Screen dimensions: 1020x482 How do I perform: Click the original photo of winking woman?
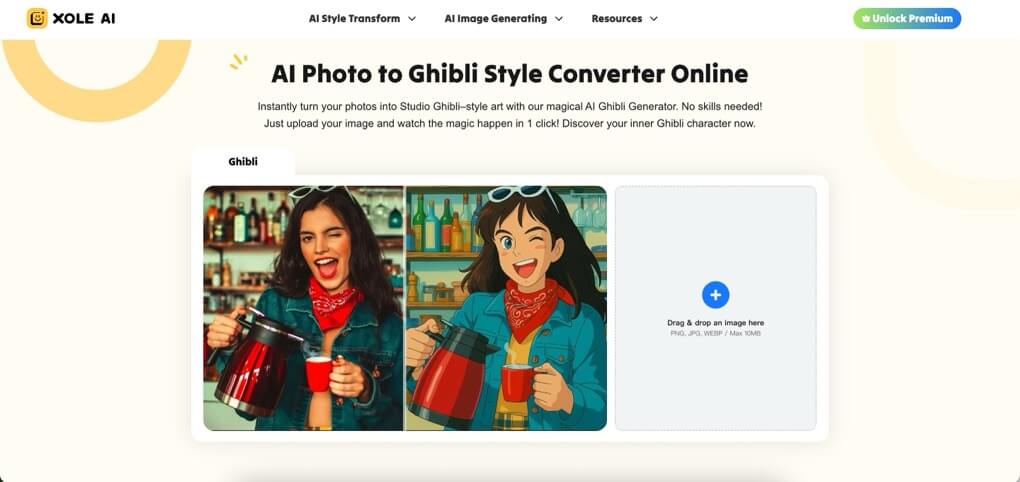pyautogui.click(x=303, y=308)
